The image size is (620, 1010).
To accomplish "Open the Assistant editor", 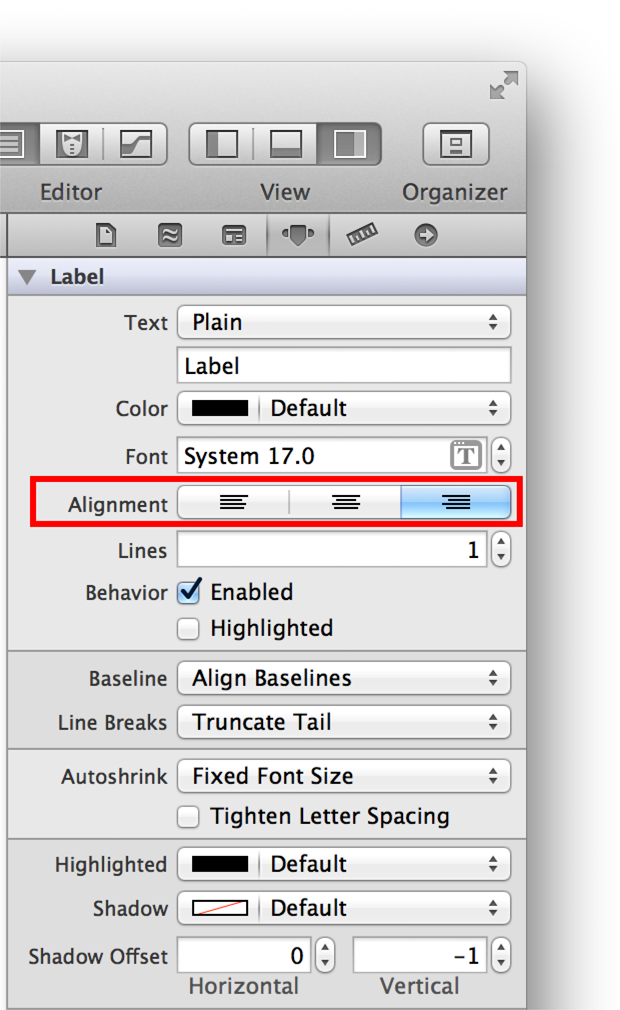I will (72, 145).
